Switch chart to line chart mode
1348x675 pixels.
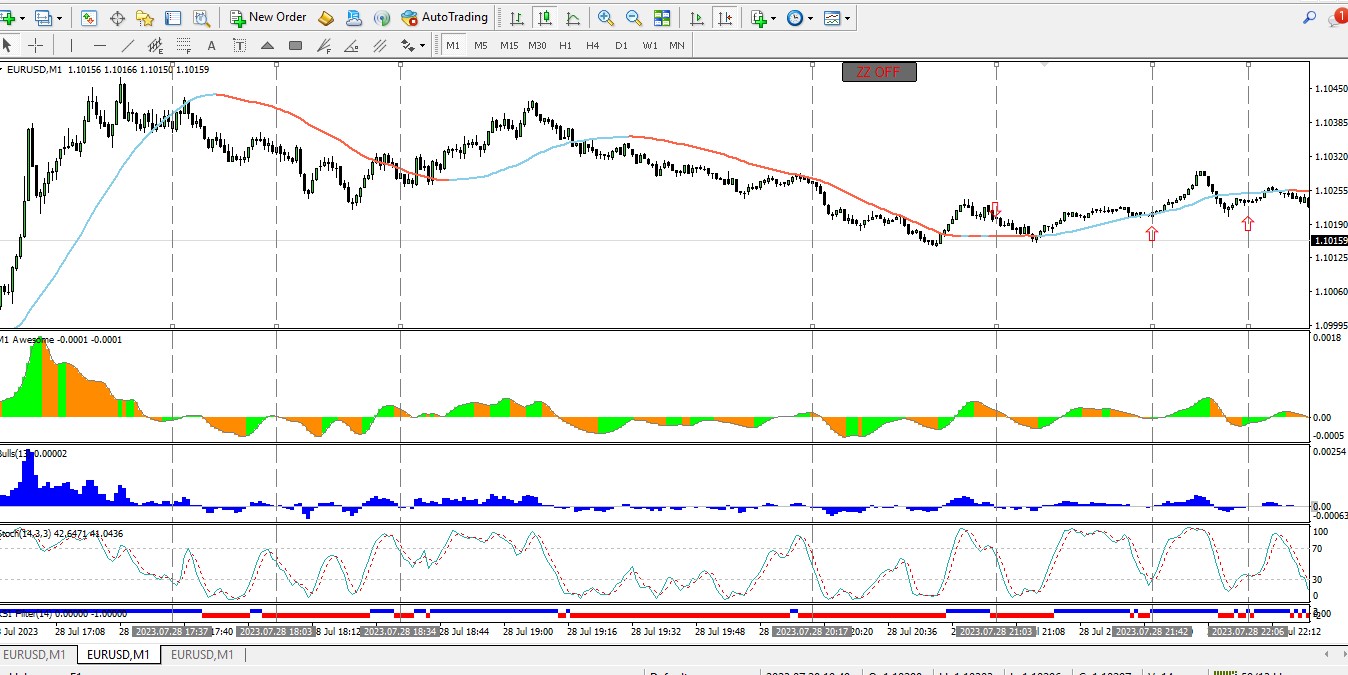[x=573, y=17]
